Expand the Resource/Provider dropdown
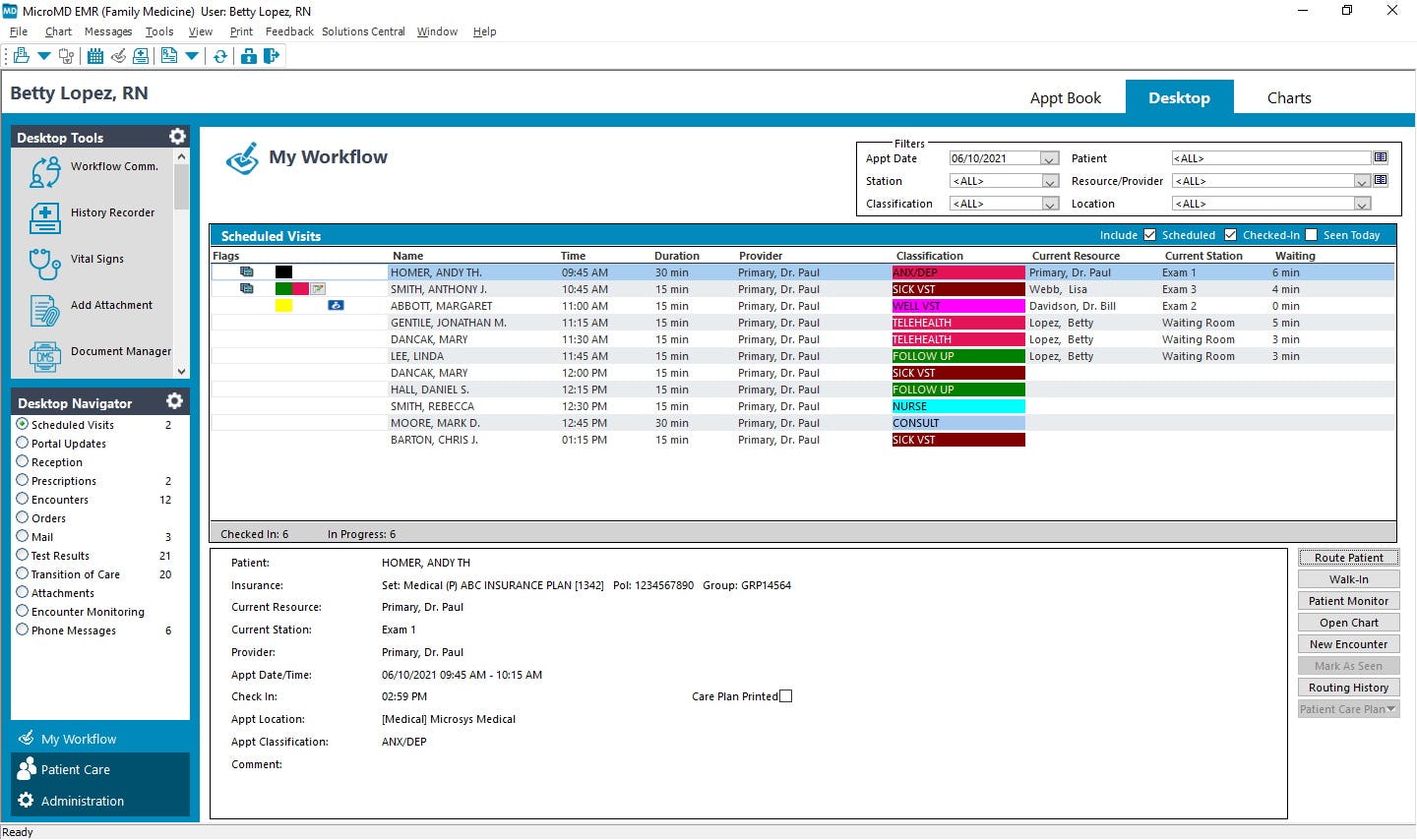Screen dimensions: 1417x840 (x=1362, y=181)
